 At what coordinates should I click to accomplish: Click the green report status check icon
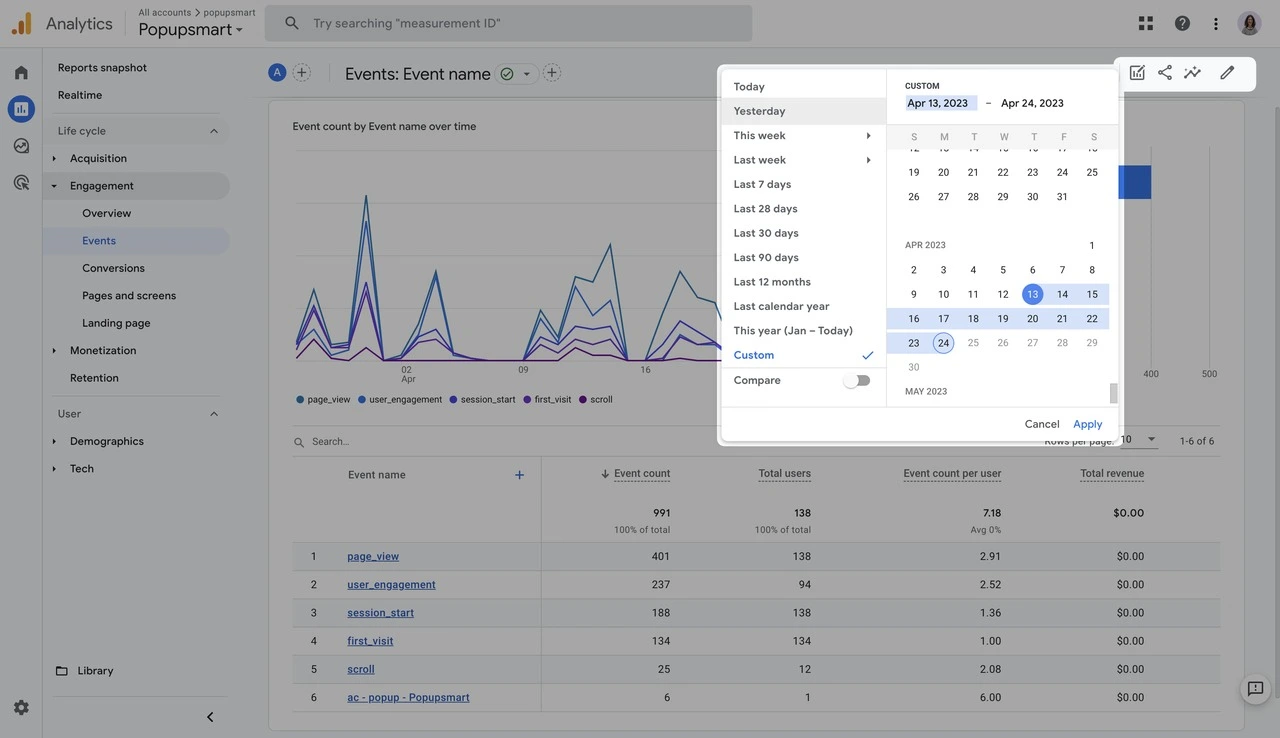point(507,74)
